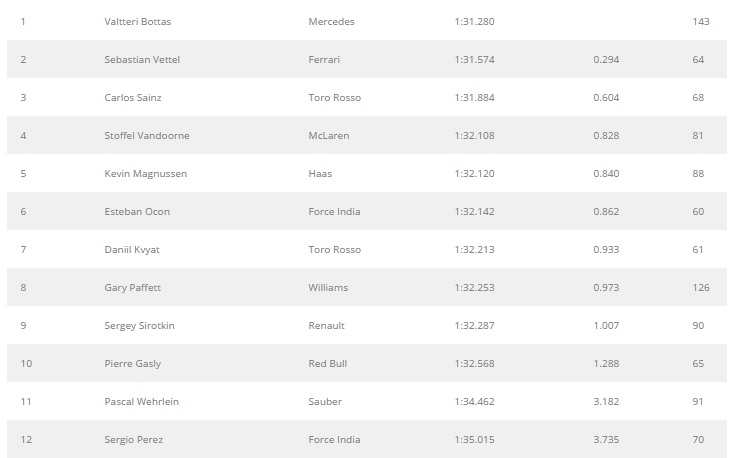Image resolution: width=740 pixels, height=458 pixels.
Task: Click the Ferrari team cell
Action: [x=324, y=59]
